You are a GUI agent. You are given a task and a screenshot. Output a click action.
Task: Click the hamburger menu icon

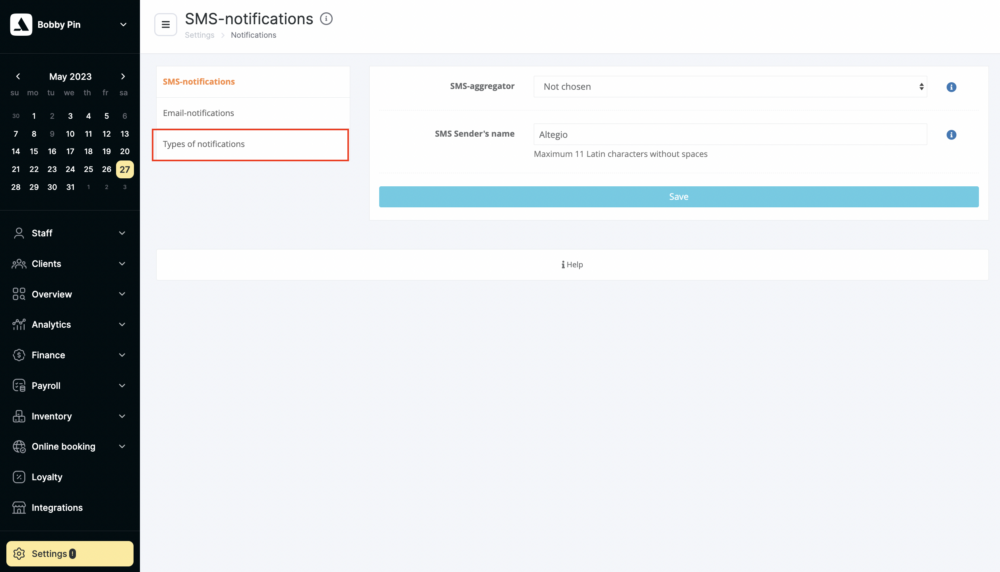[166, 25]
